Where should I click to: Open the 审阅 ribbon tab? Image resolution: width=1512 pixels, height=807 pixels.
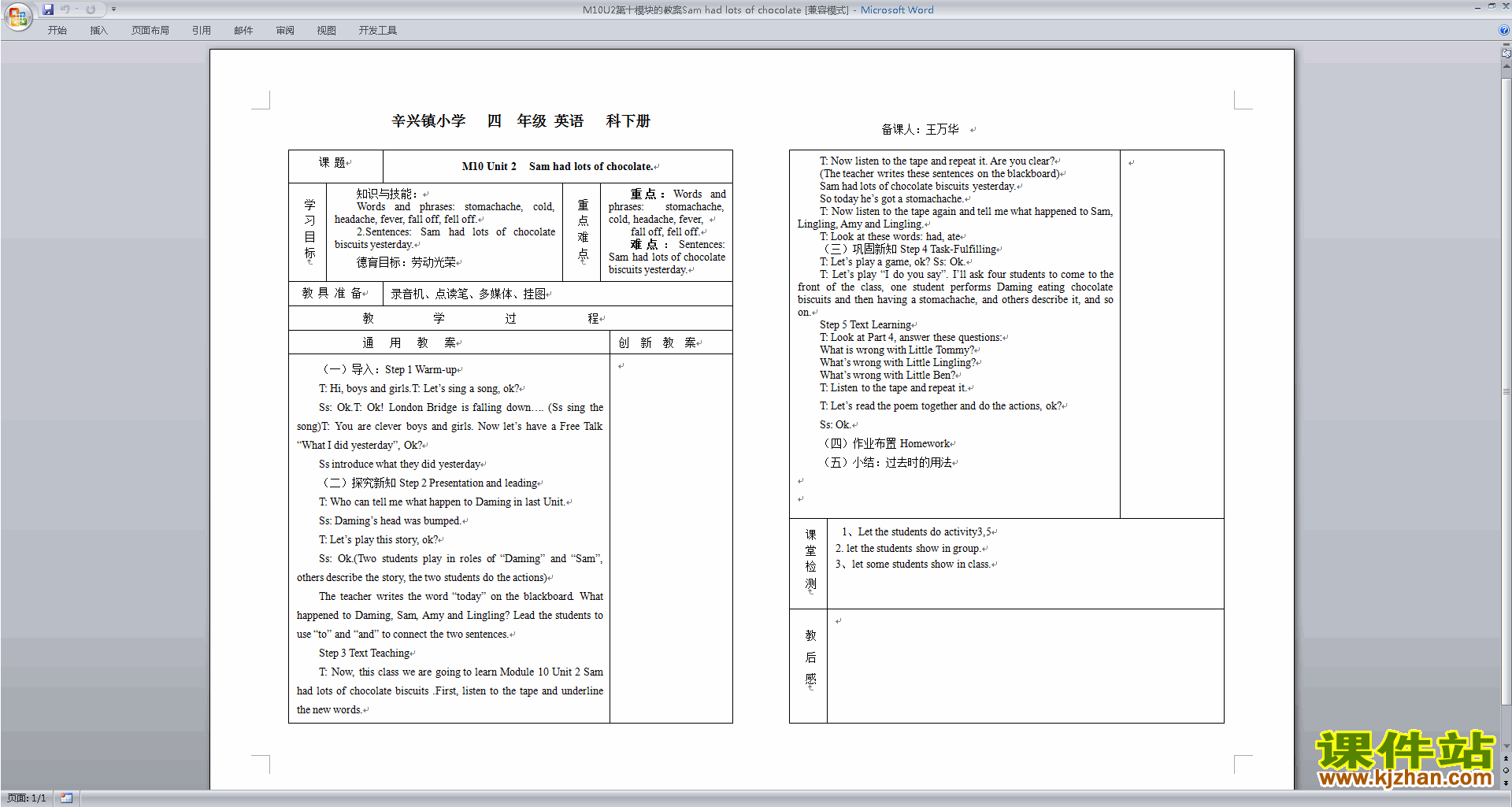(x=285, y=30)
